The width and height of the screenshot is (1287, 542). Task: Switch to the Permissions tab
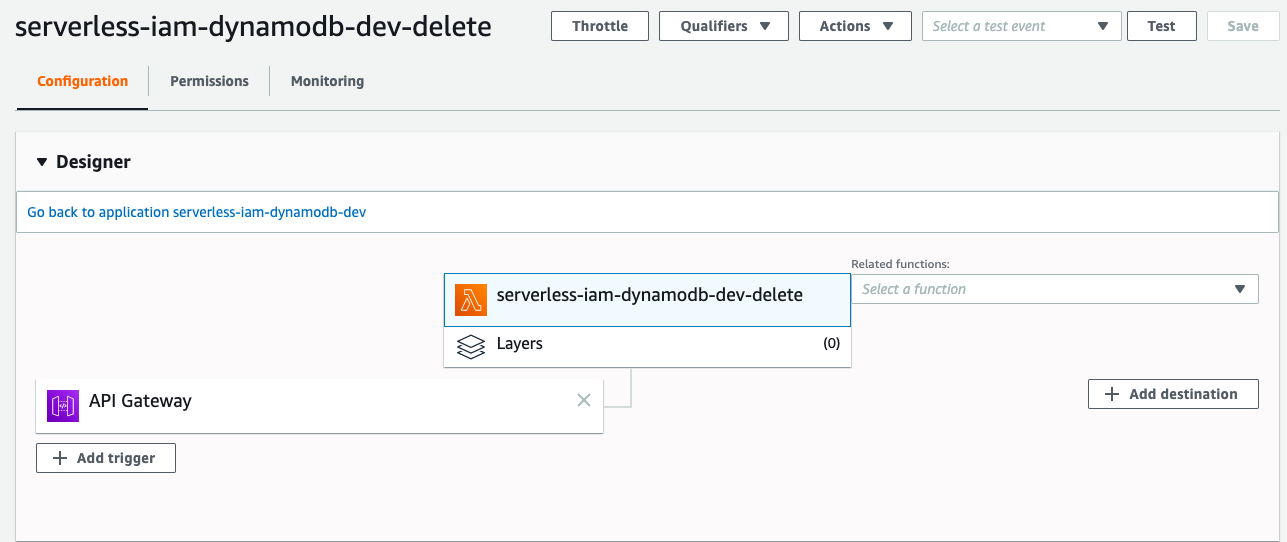click(x=209, y=81)
